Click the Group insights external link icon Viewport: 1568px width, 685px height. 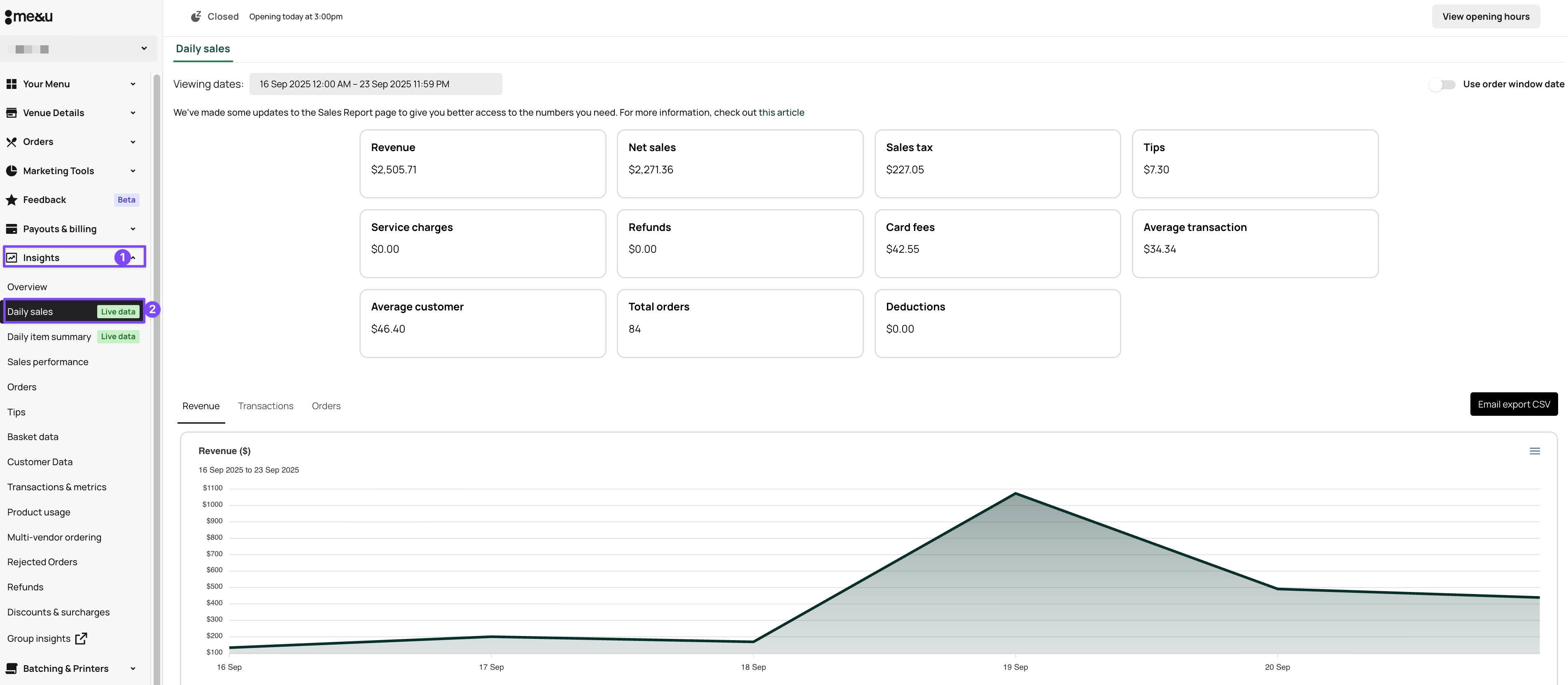tap(81, 638)
